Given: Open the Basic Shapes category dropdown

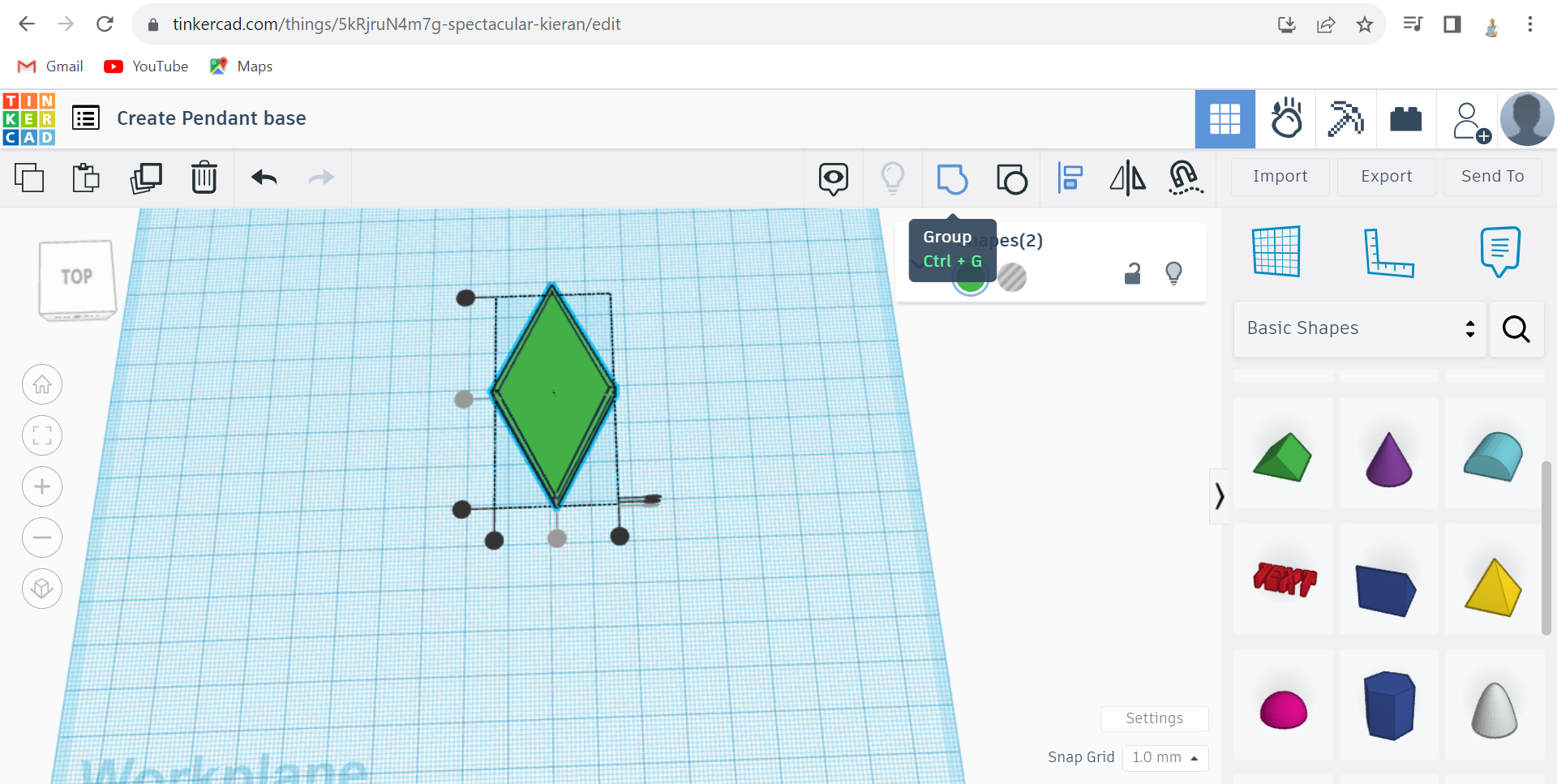Looking at the screenshot, I should 1360,328.
